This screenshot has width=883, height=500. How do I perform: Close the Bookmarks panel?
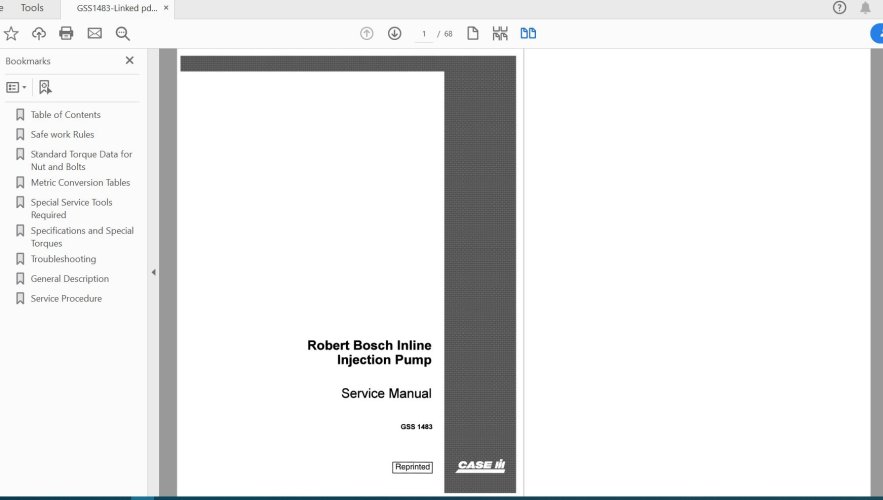[x=130, y=60]
